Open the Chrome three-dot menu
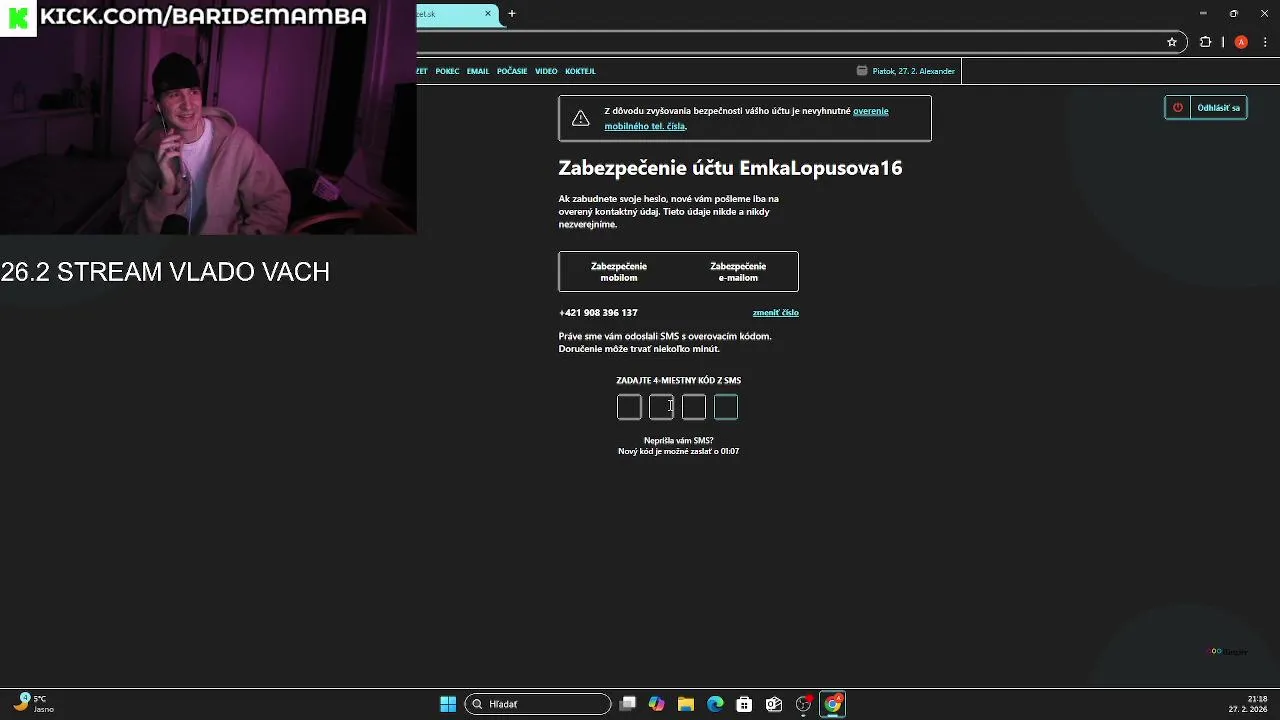 [x=1266, y=42]
